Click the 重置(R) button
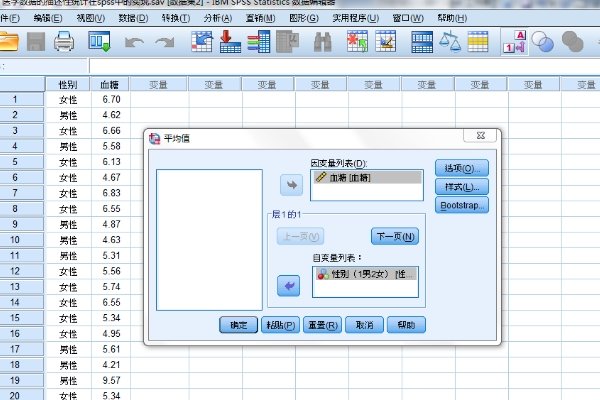The image size is (600, 400). coord(323,325)
